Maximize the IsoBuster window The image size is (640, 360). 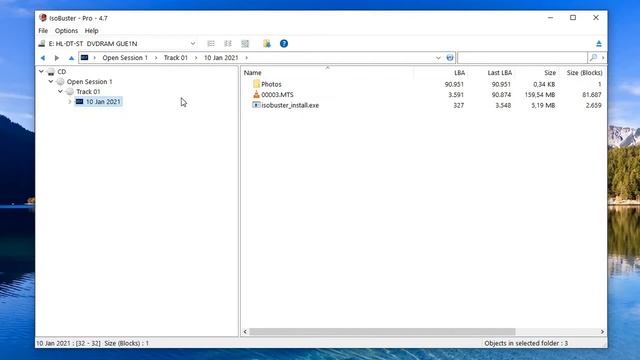point(573,18)
